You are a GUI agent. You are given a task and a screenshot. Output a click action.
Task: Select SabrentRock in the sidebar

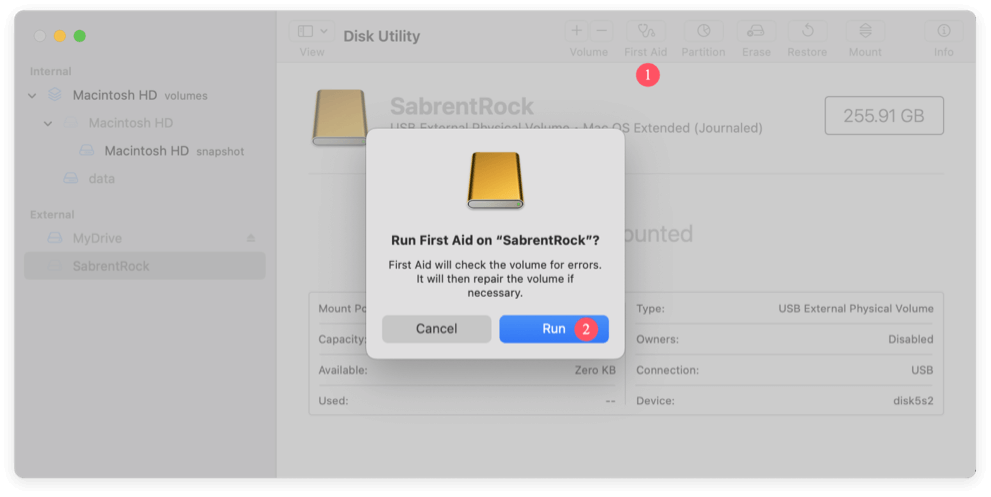pos(145,266)
